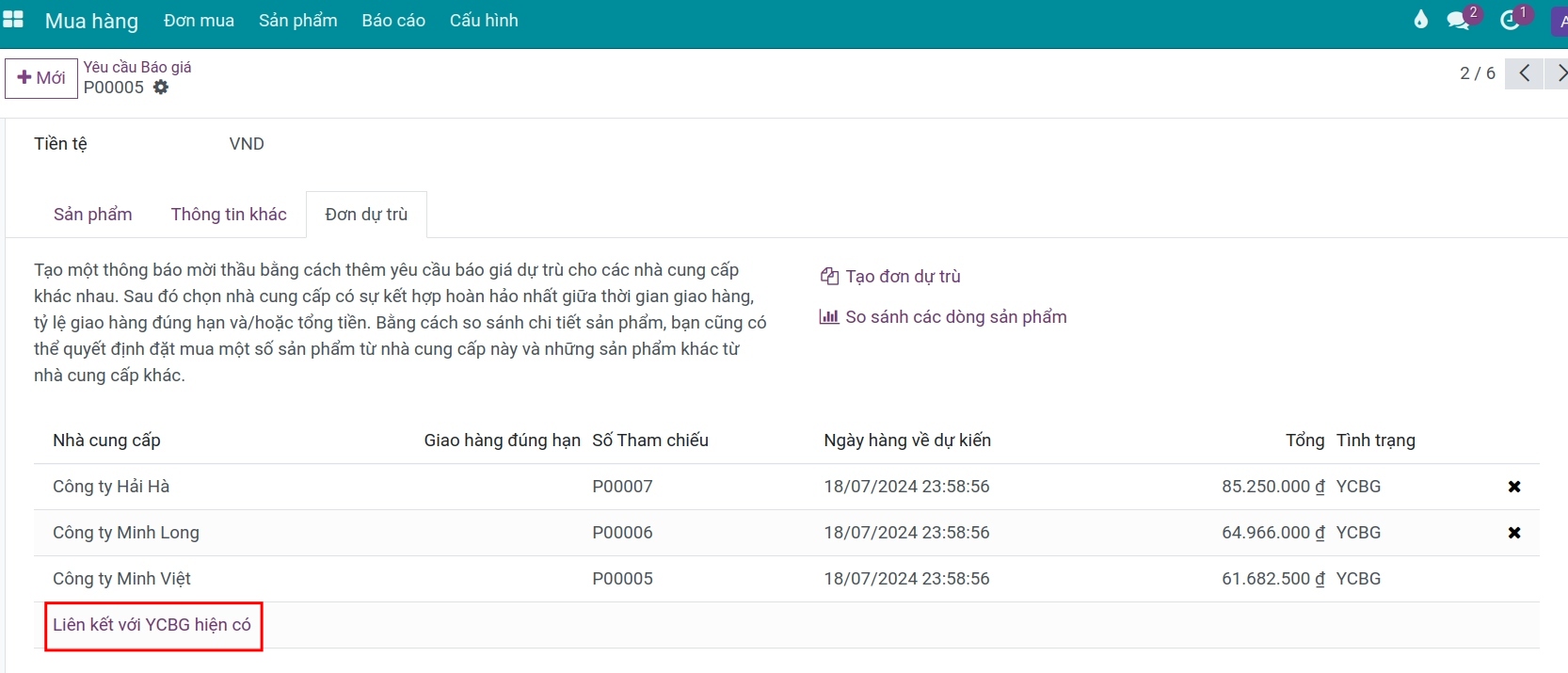This screenshot has height=673, width=1568.
Task: Open the water drop theme icon
Action: [x=1421, y=20]
